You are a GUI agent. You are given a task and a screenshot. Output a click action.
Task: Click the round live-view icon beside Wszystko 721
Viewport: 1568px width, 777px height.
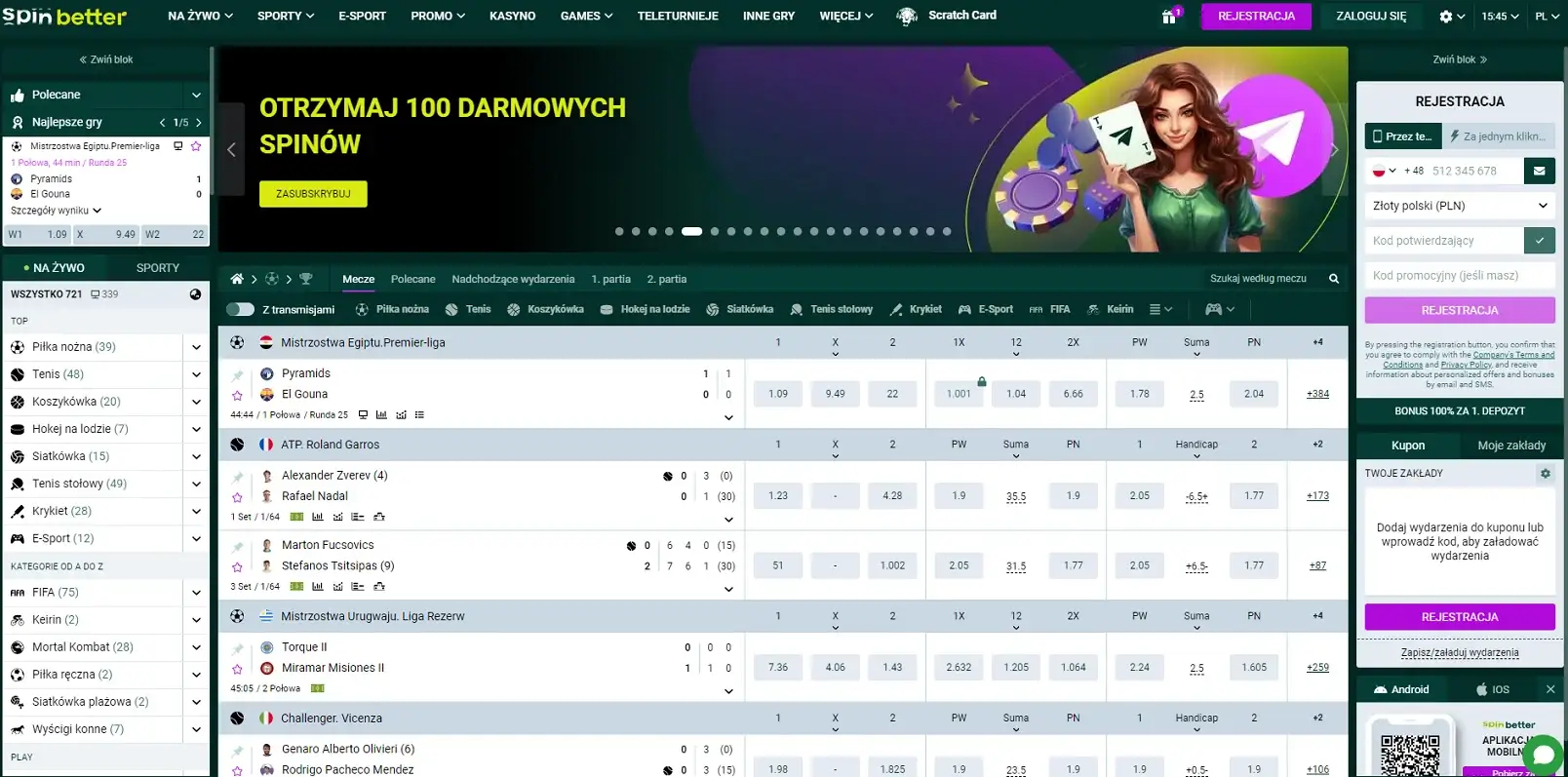click(x=195, y=293)
